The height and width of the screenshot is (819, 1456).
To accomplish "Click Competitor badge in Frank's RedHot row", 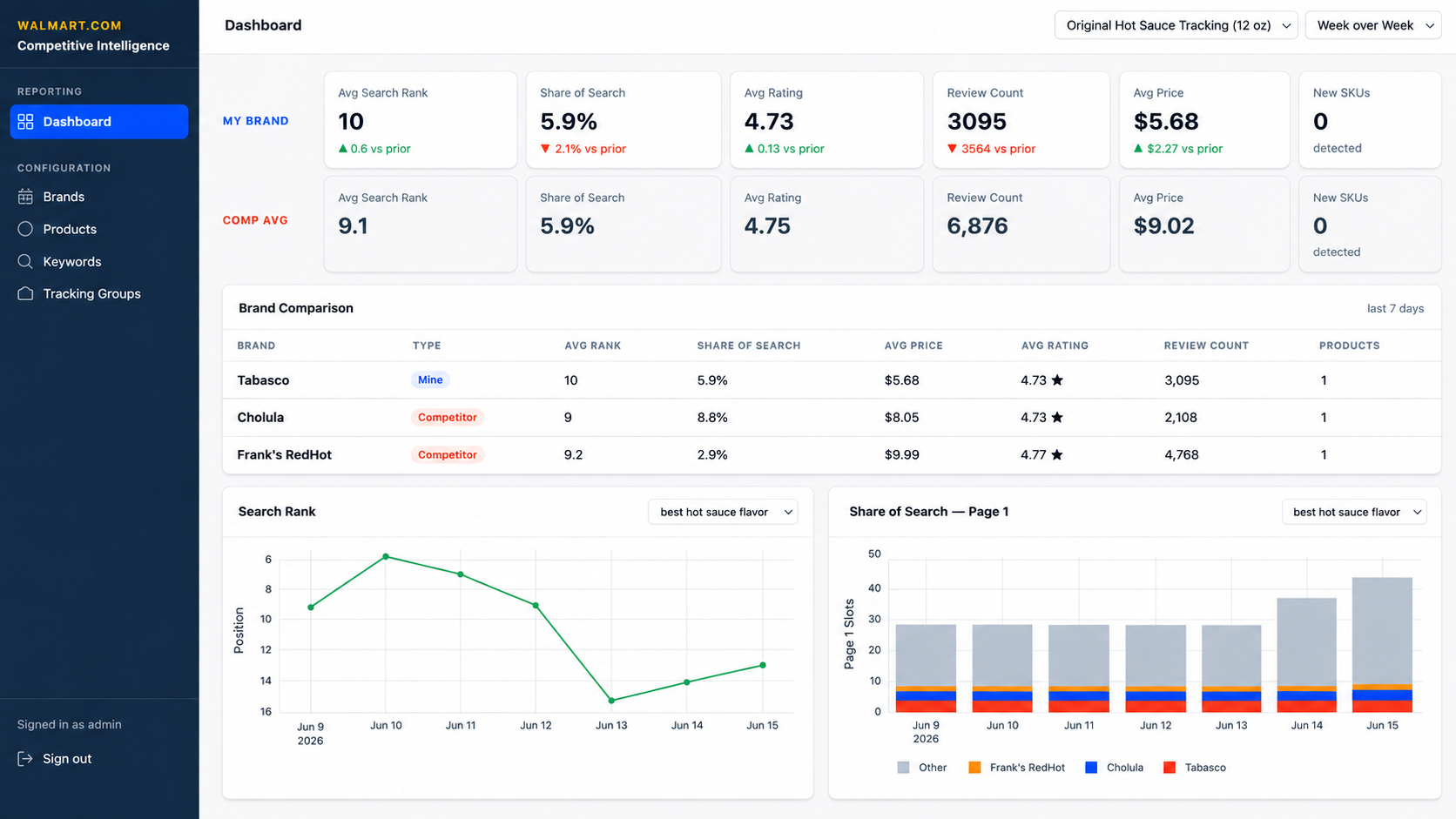I will 447,454.
